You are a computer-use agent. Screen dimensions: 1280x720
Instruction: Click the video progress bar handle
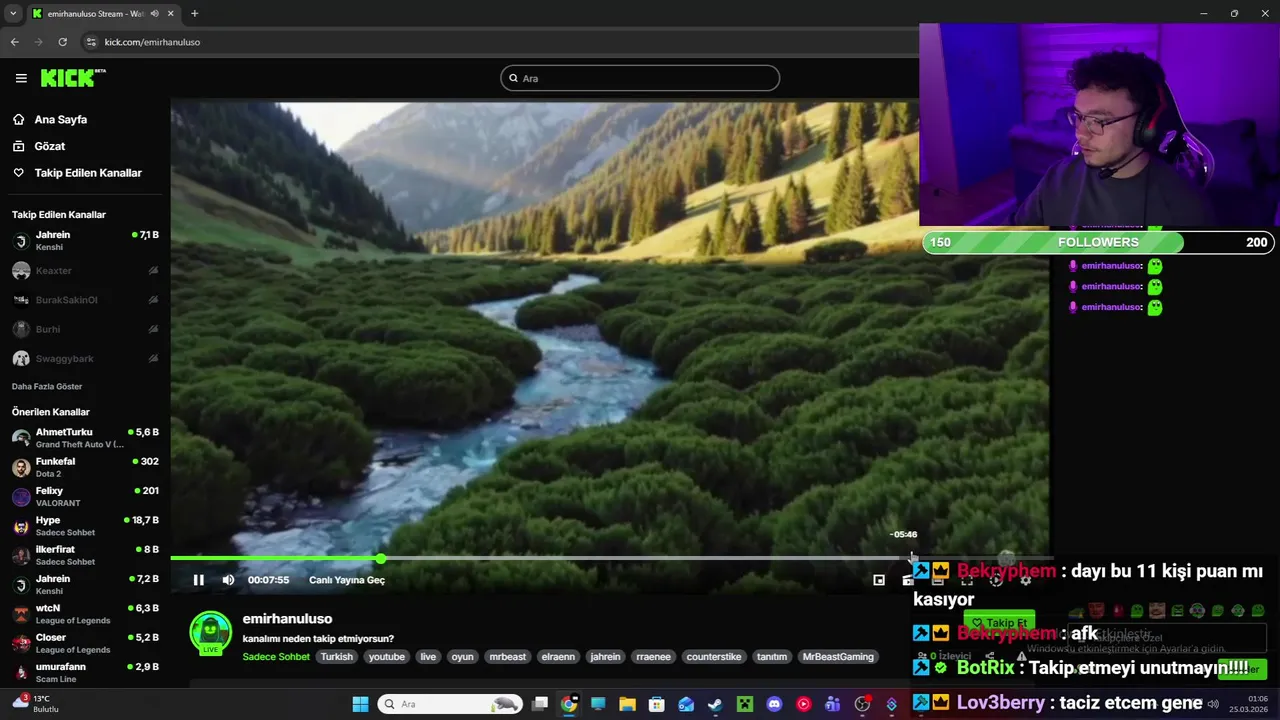381,558
